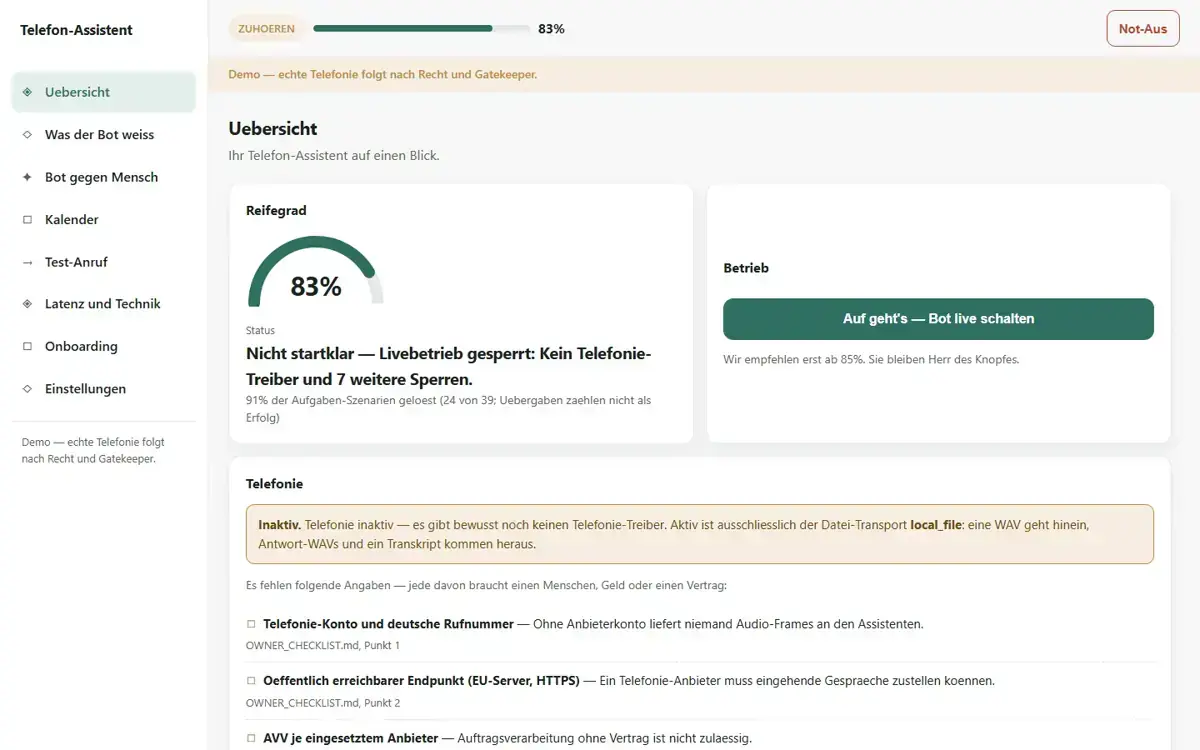1200x750 pixels.
Task: Check Telefonie-Konto und deutsche Rufnummer box
Action: (x=251, y=624)
